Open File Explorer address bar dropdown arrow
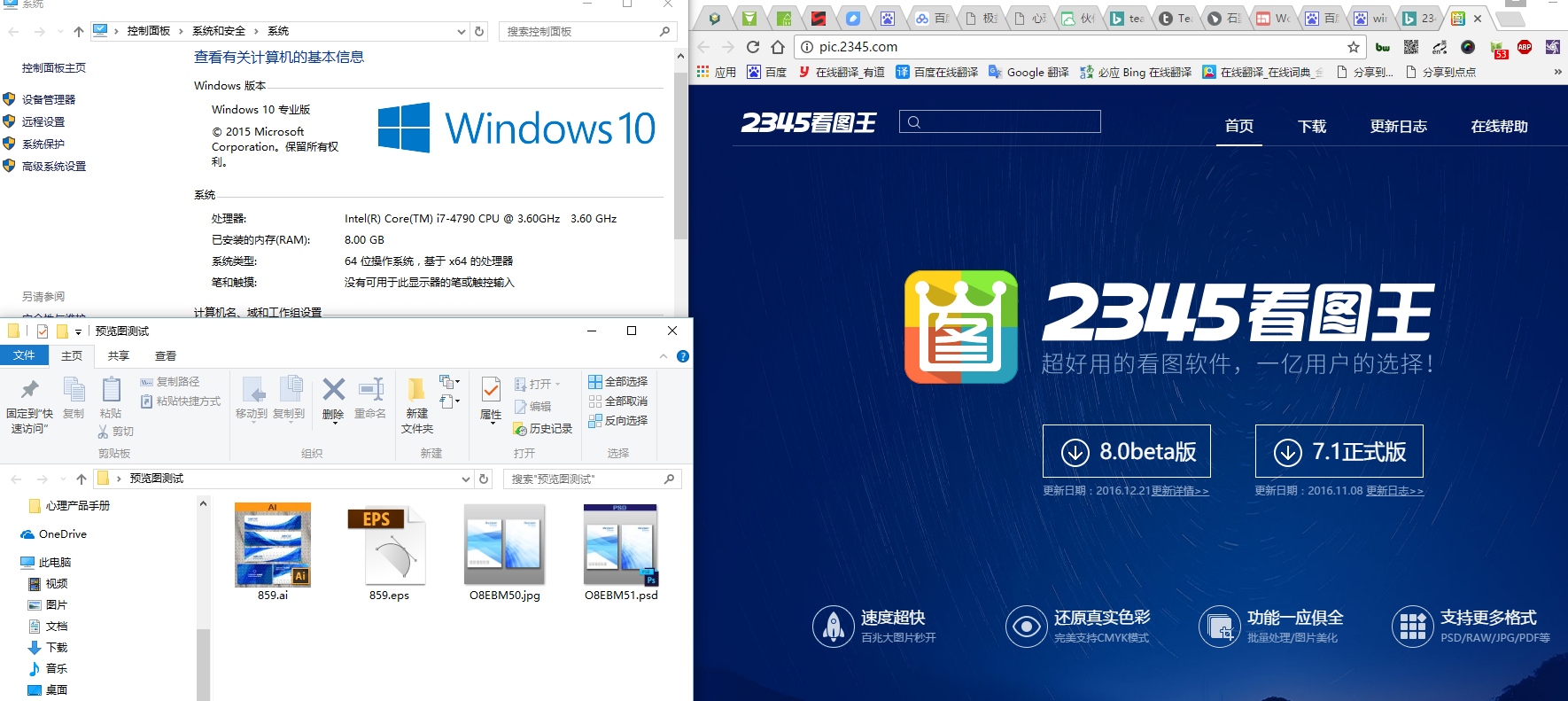This screenshot has height=701, width=1568. point(466,479)
